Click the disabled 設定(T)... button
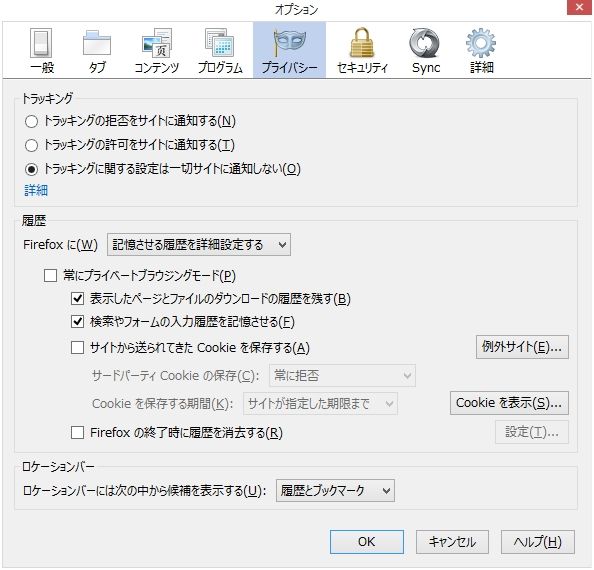 pos(532,432)
